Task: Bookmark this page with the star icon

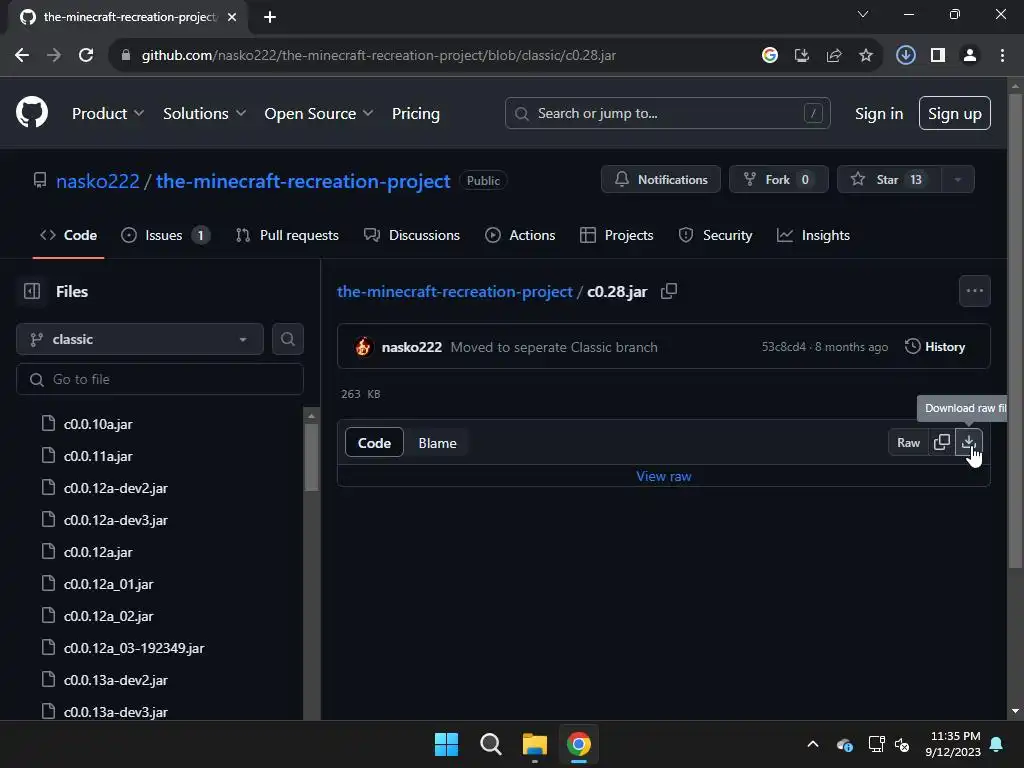Action: (865, 55)
